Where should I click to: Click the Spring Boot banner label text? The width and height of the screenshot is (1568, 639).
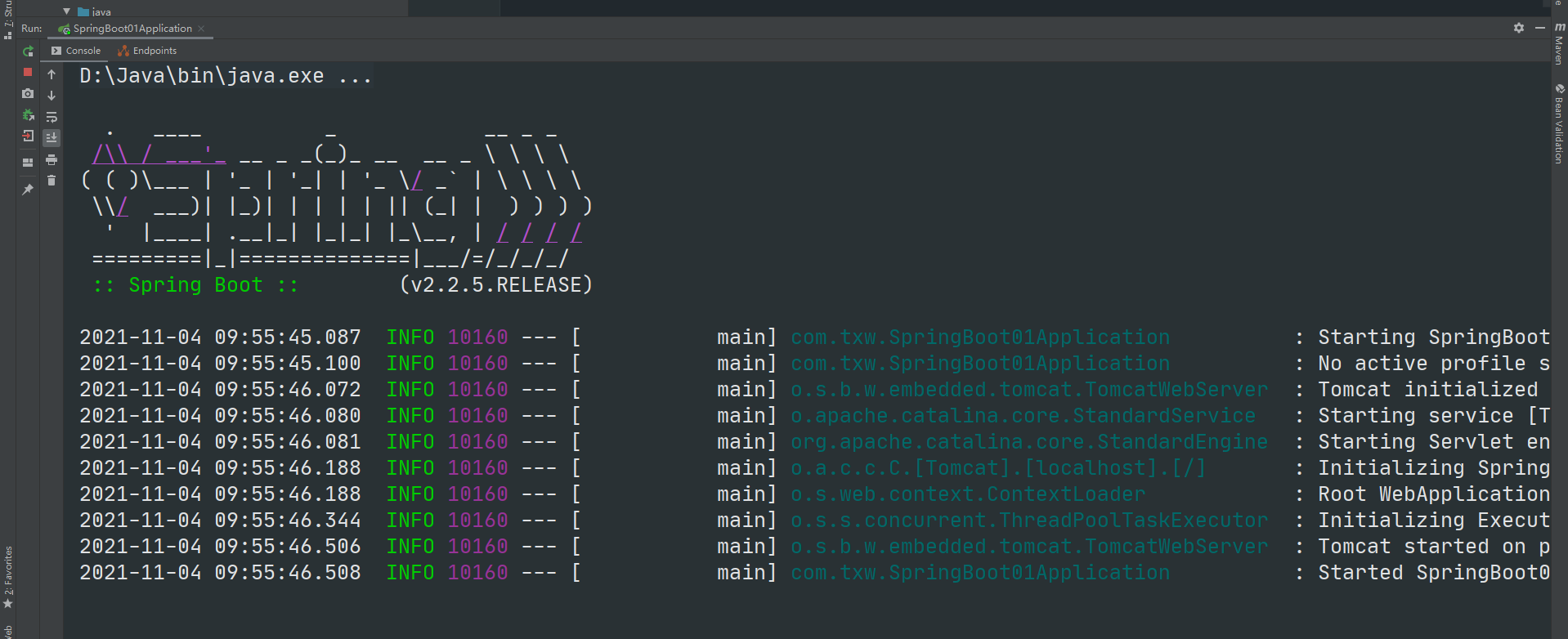coord(195,285)
